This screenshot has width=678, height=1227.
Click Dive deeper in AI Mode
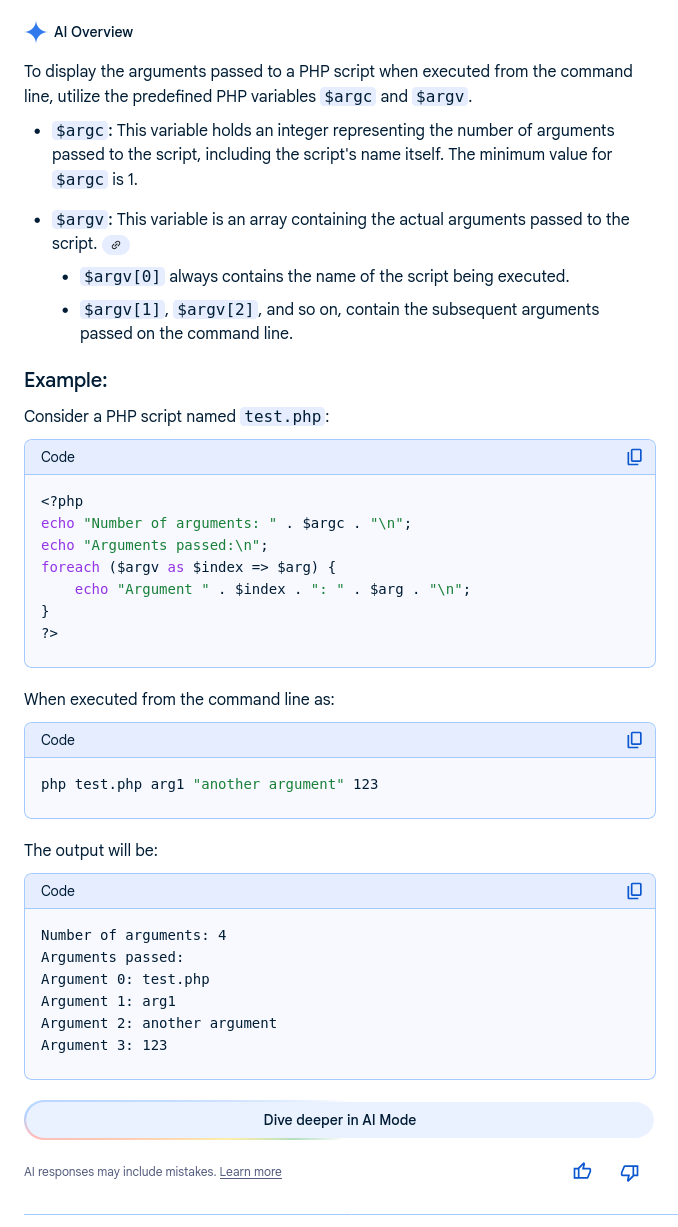[x=339, y=1120]
